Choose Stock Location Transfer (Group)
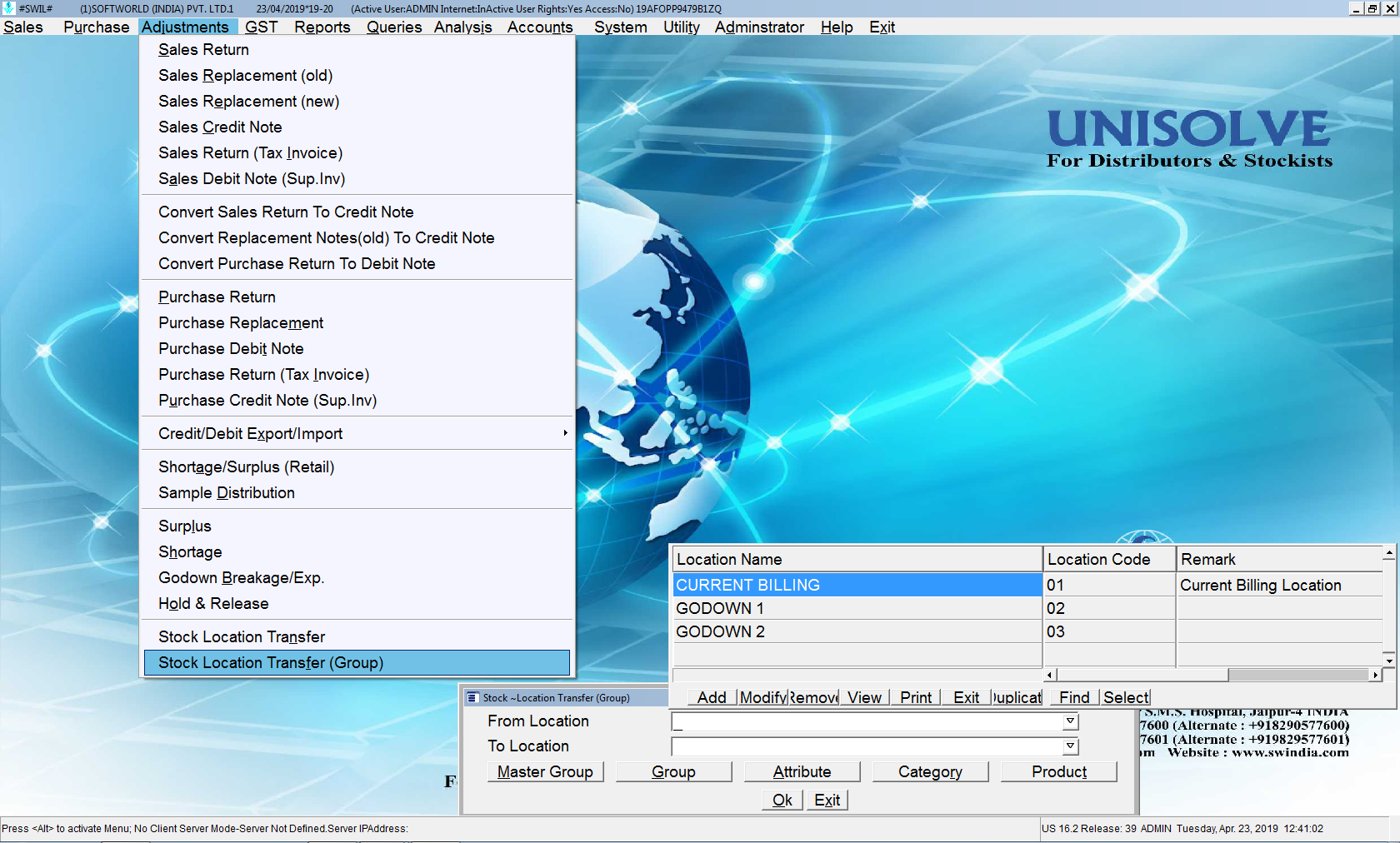 pos(357,663)
